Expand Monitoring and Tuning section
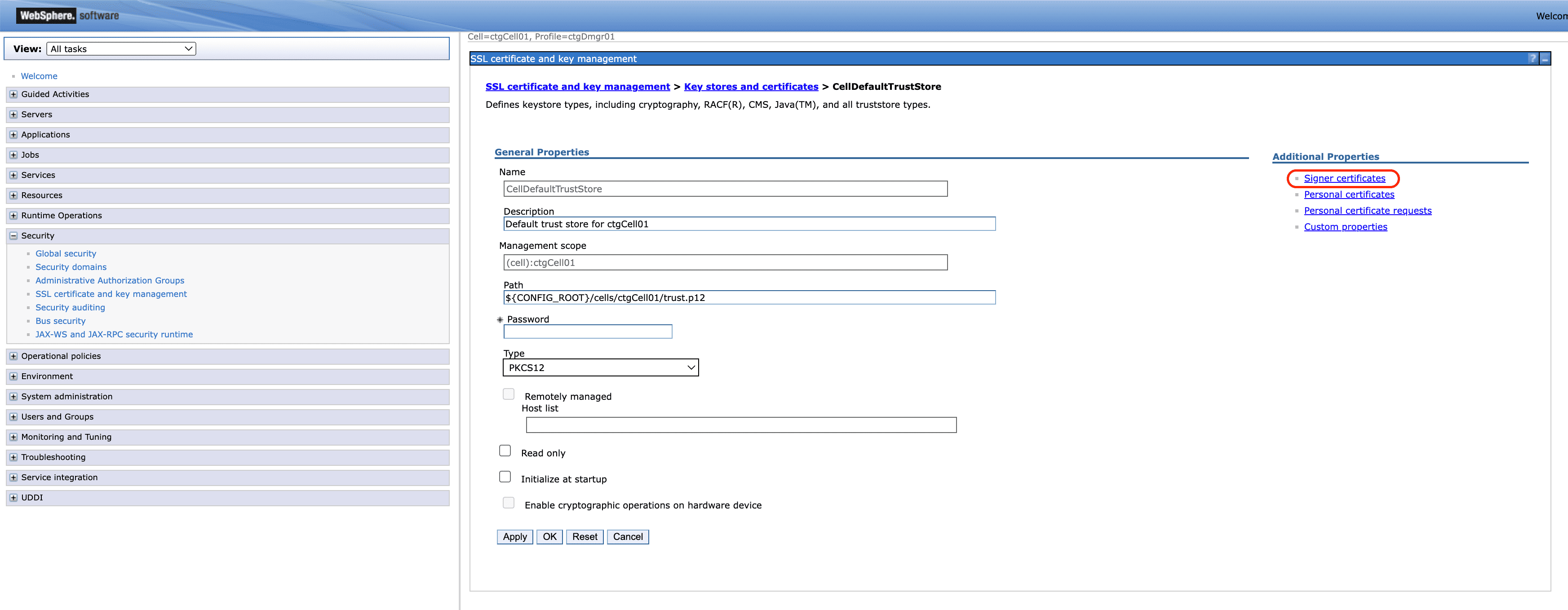 pyautogui.click(x=13, y=437)
